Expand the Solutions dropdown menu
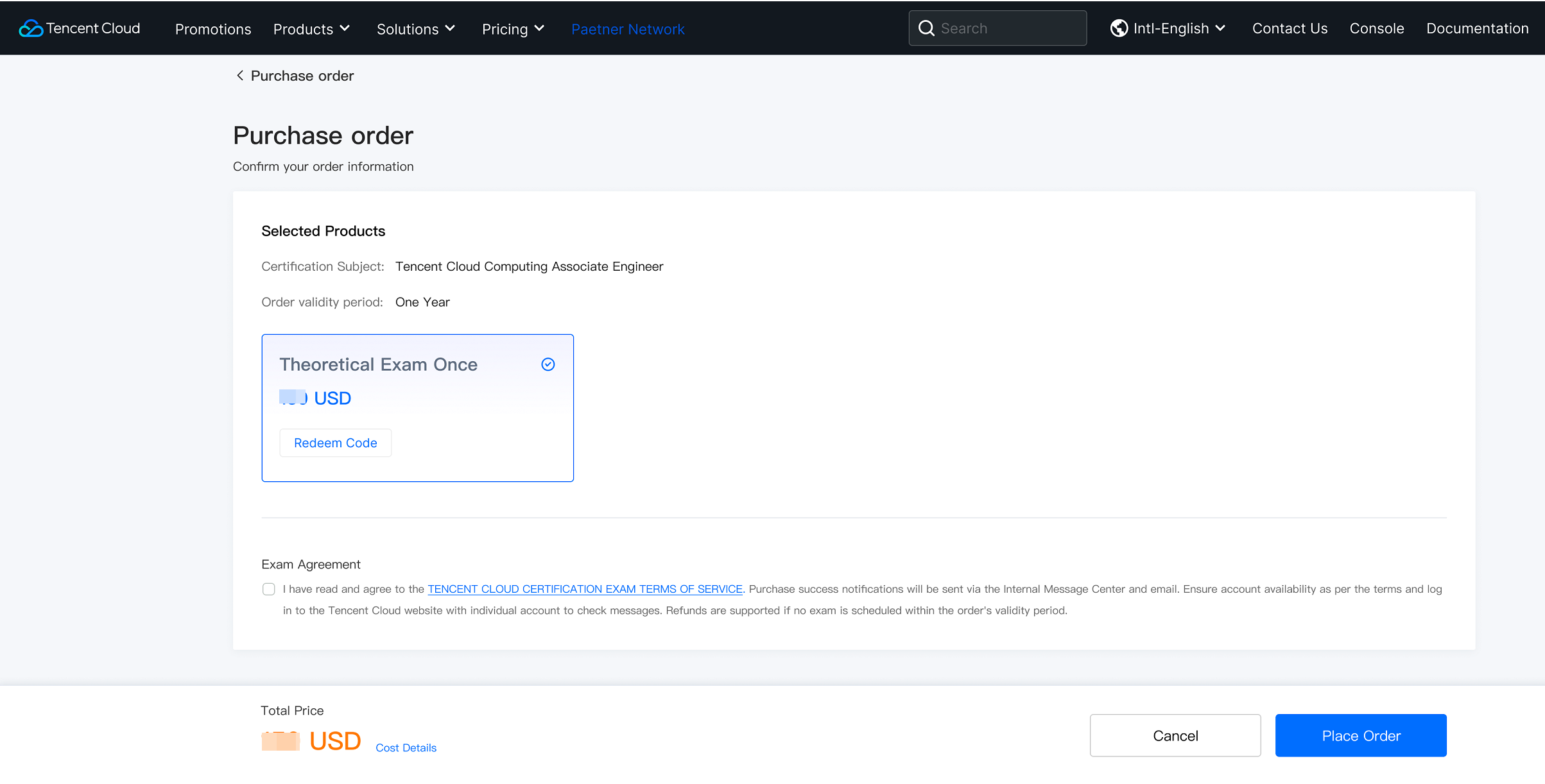The image size is (1545, 784). coord(415,29)
